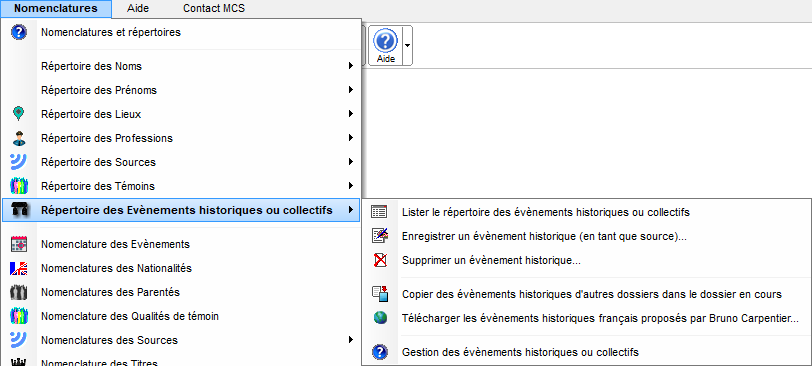
Task: Click the arch icon of Répertoire des Evènements historiques
Action: coord(19,210)
